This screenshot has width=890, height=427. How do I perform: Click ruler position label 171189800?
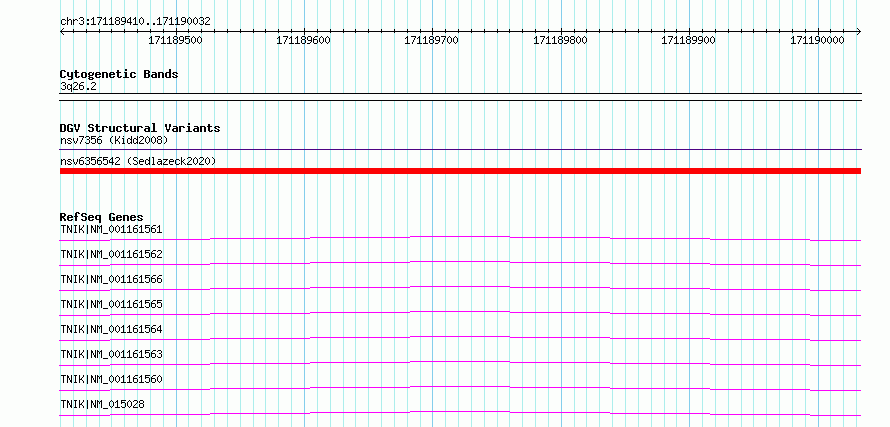tap(560, 40)
